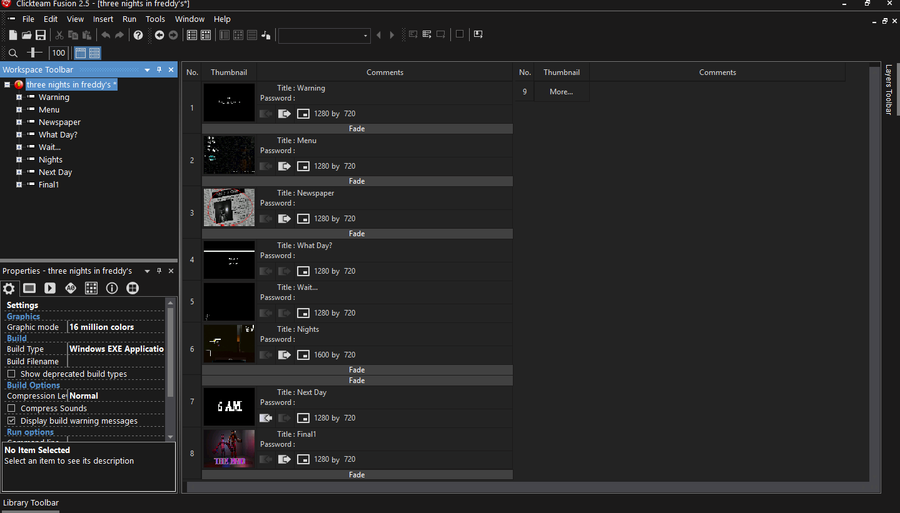The image size is (900, 513).
Task: Open the Window properties tab icon
Action: [x=29, y=288]
